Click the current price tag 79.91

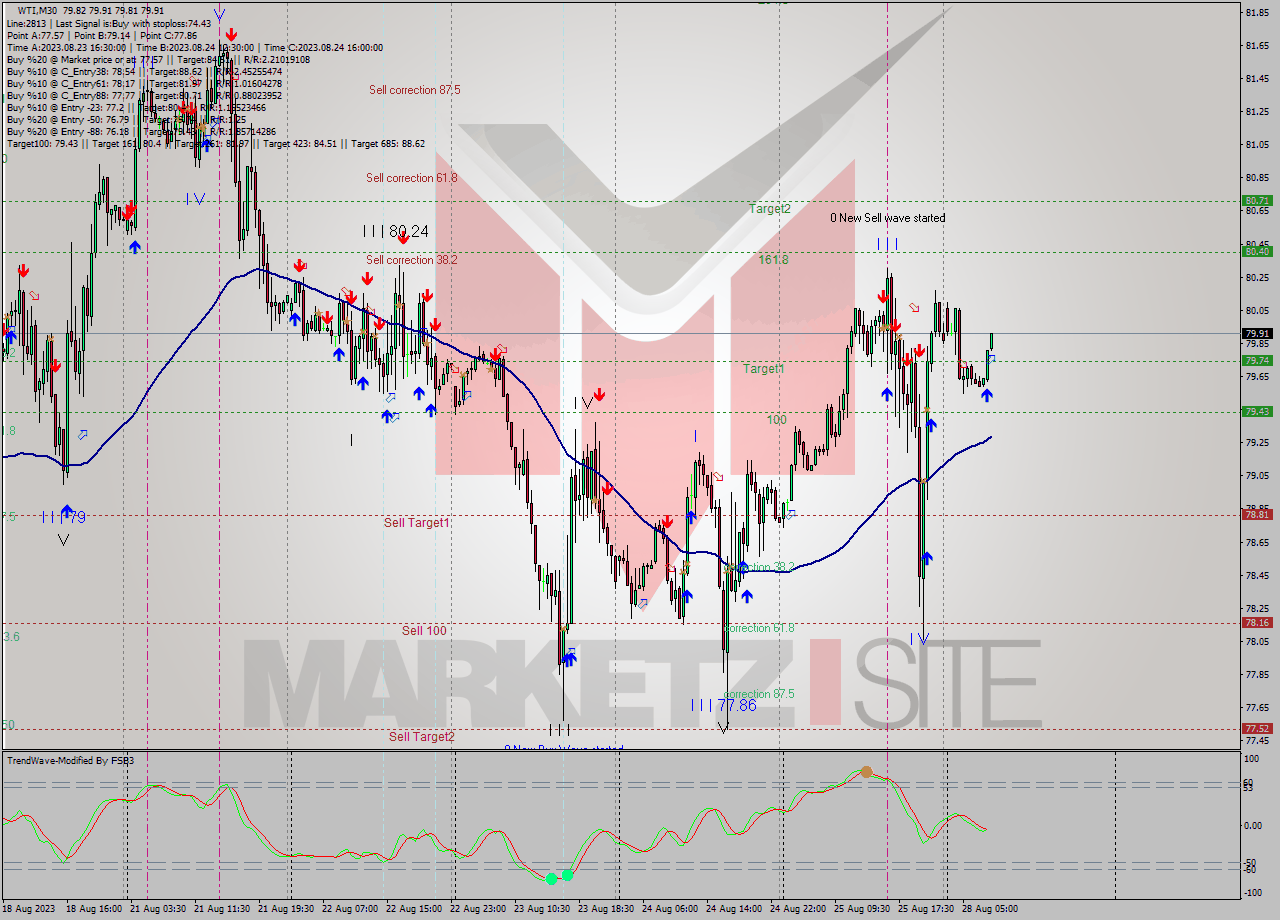[1257, 334]
